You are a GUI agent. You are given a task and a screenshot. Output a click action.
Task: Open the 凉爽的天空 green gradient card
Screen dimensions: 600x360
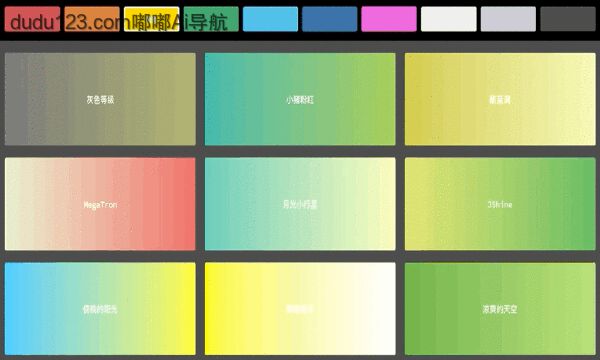(x=500, y=309)
